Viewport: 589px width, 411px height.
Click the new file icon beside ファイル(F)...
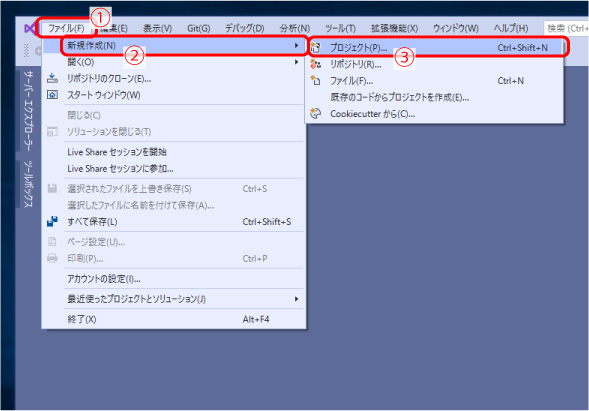(316, 81)
